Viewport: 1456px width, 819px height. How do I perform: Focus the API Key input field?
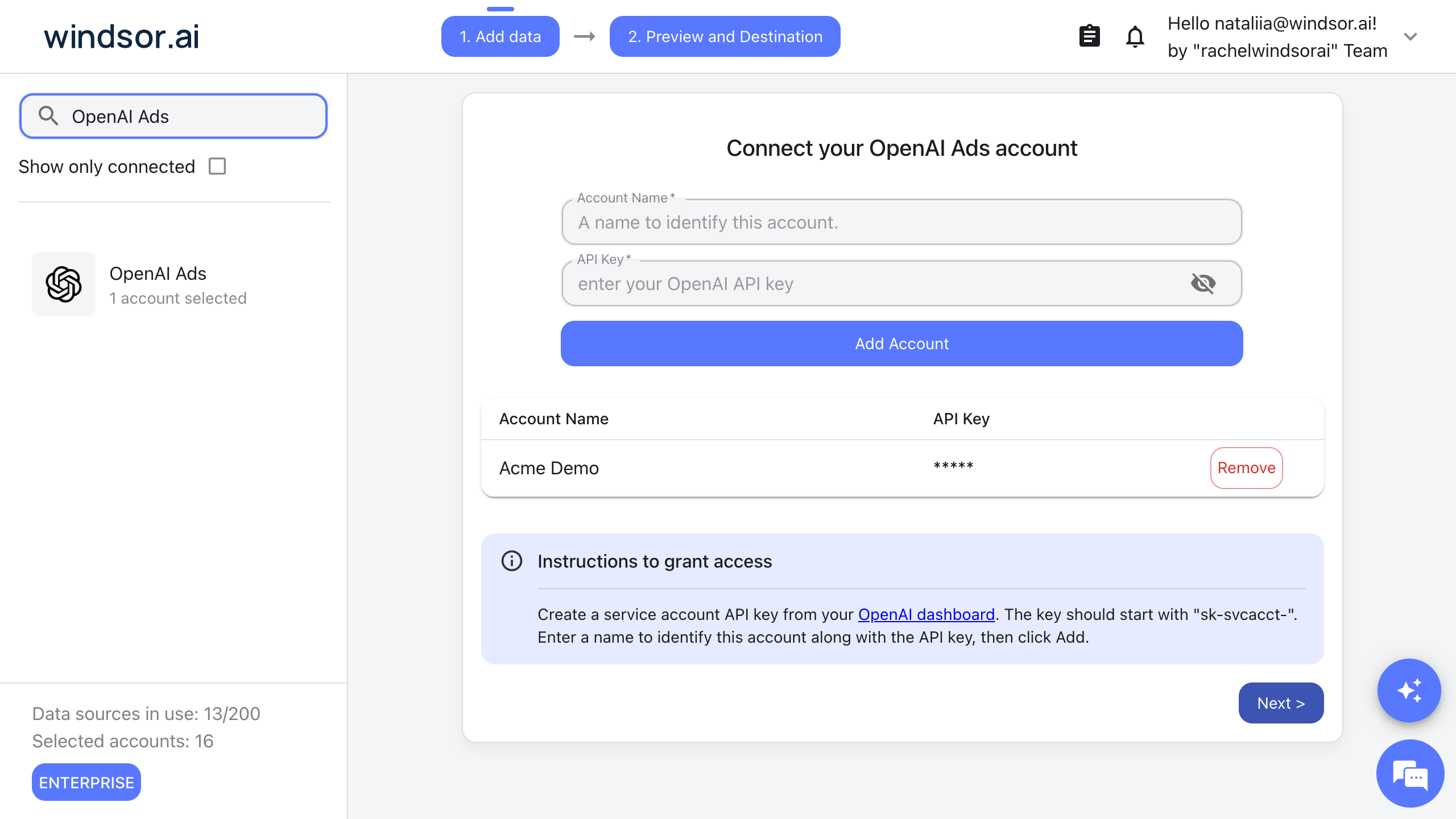[901, 283]
